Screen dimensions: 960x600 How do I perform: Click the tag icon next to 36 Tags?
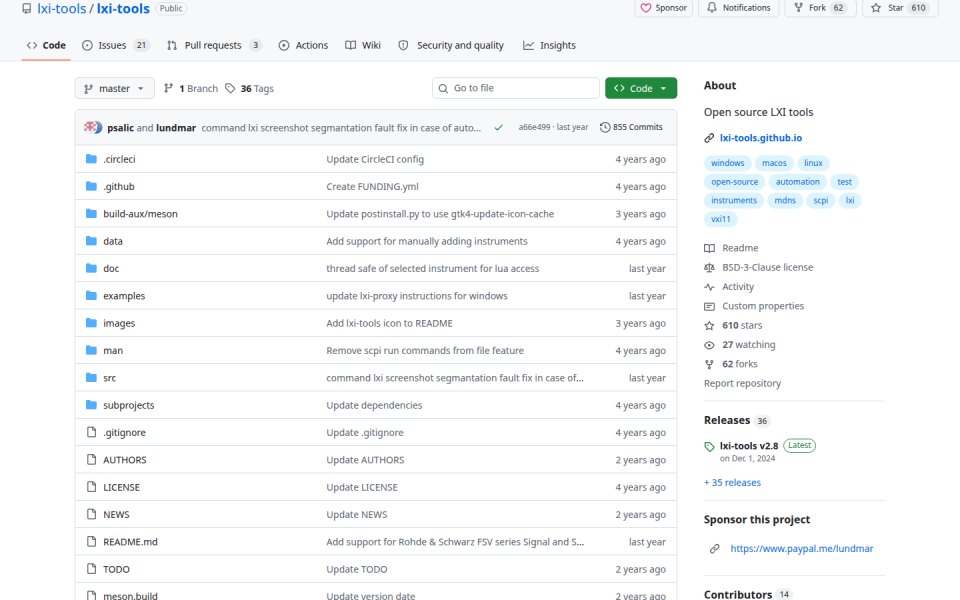point(230,88)
